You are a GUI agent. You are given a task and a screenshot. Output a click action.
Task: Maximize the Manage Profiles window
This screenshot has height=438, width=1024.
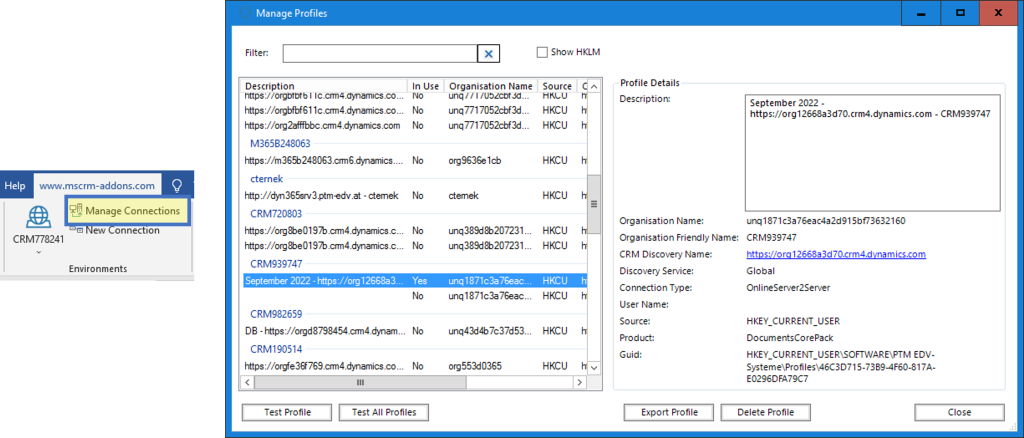coord(960,13)
